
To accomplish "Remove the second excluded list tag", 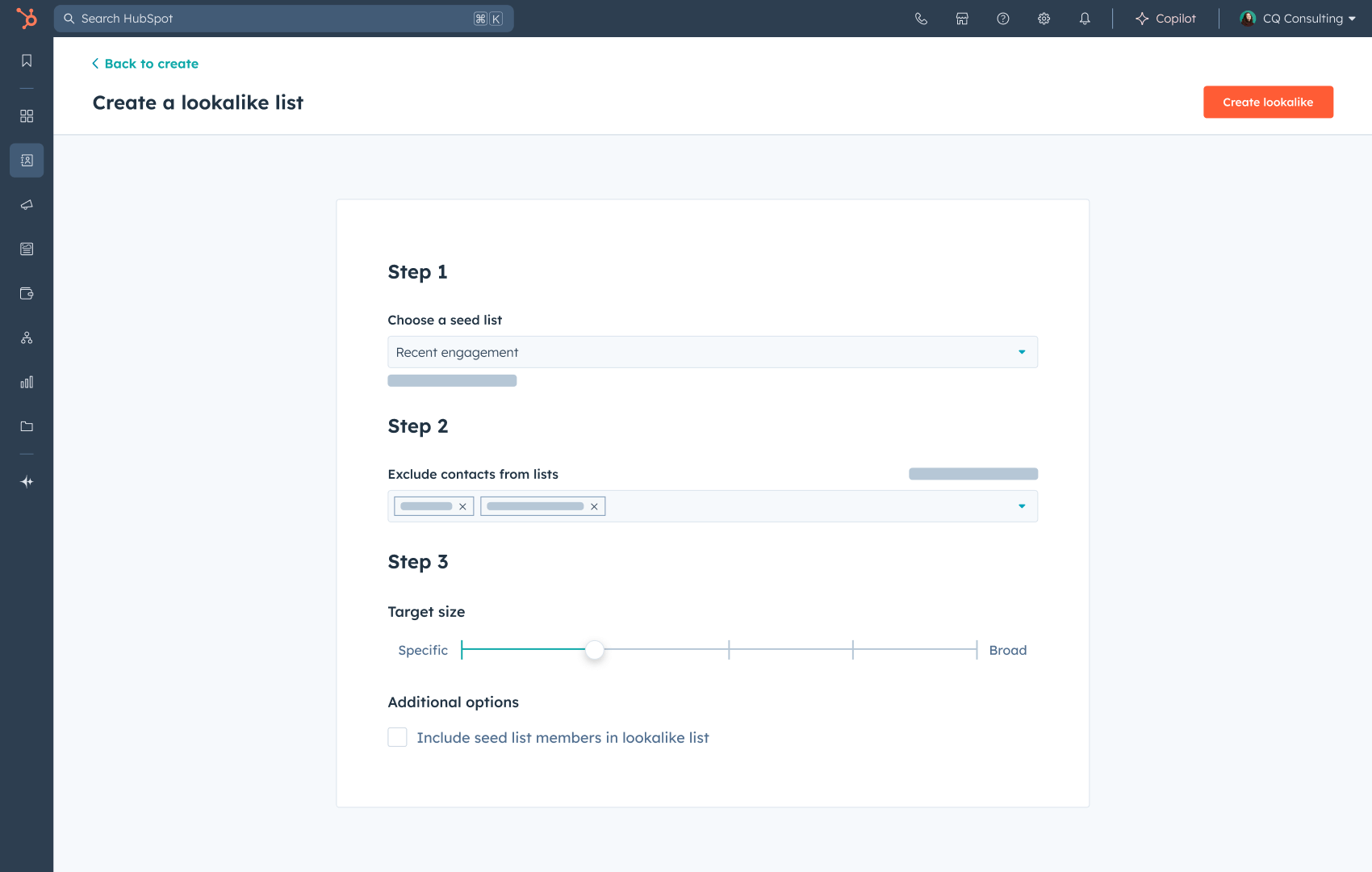I will pyautogui.click(x=594, y=506).
